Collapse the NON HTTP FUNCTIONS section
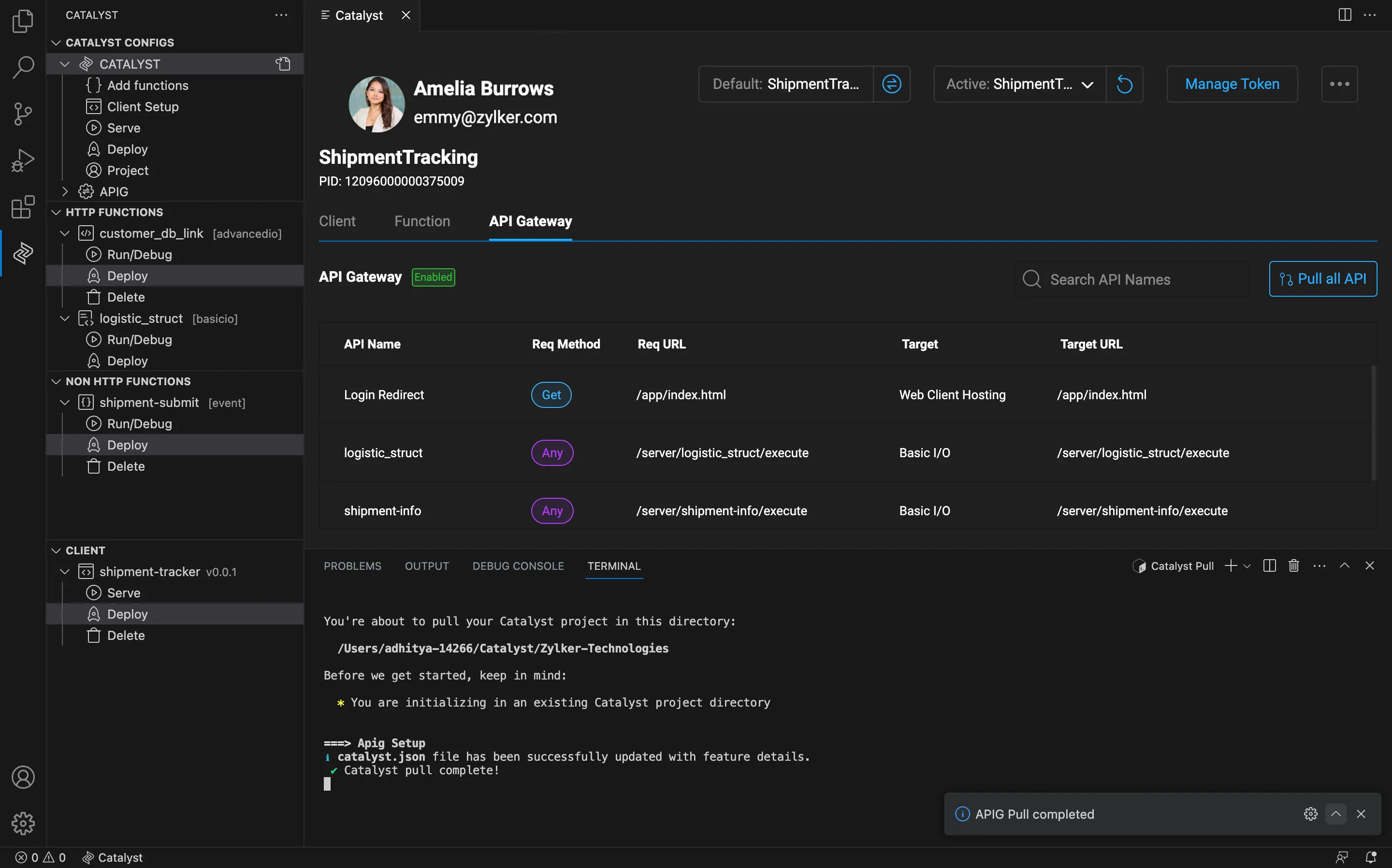The height and width of the screenshot is (868, 1392). [56, 381]
